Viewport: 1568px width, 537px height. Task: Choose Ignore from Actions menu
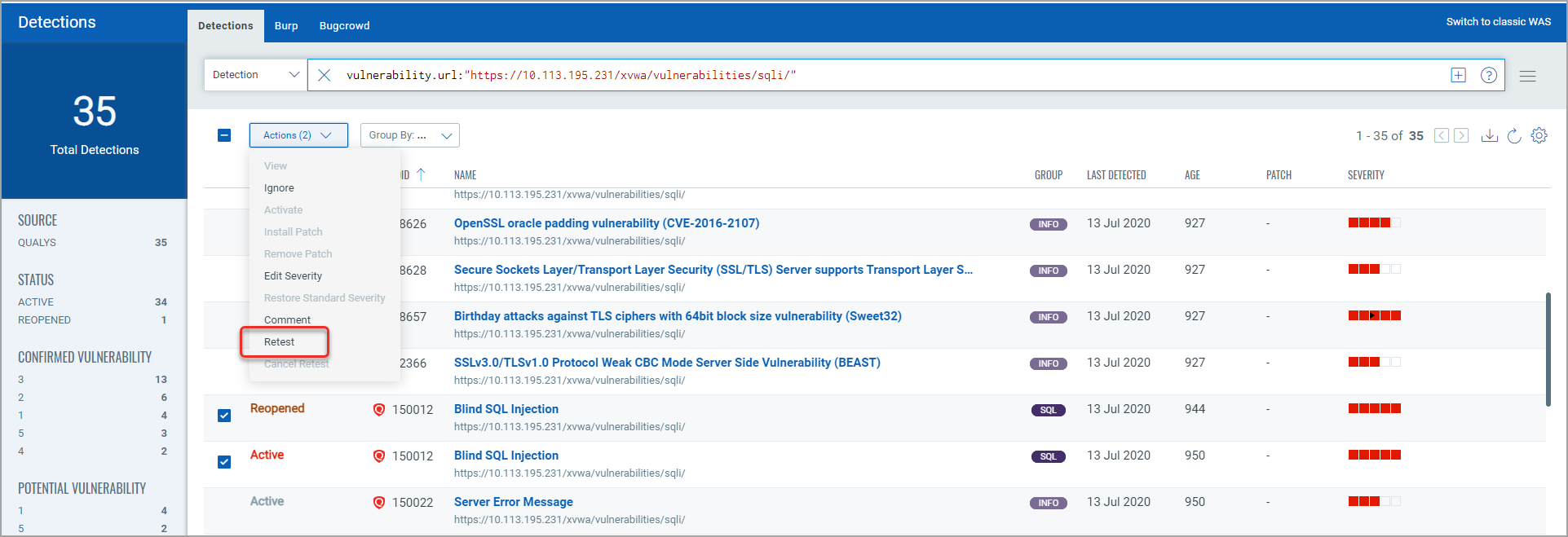pyautogui.click(x=279, y=188)
